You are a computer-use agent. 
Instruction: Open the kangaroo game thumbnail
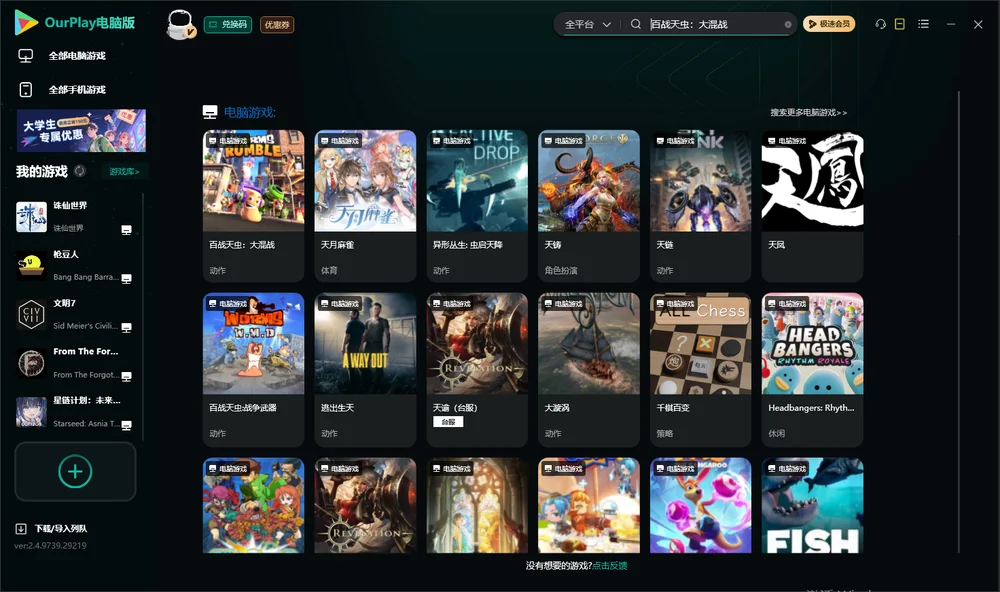click(x=700, y=505)
